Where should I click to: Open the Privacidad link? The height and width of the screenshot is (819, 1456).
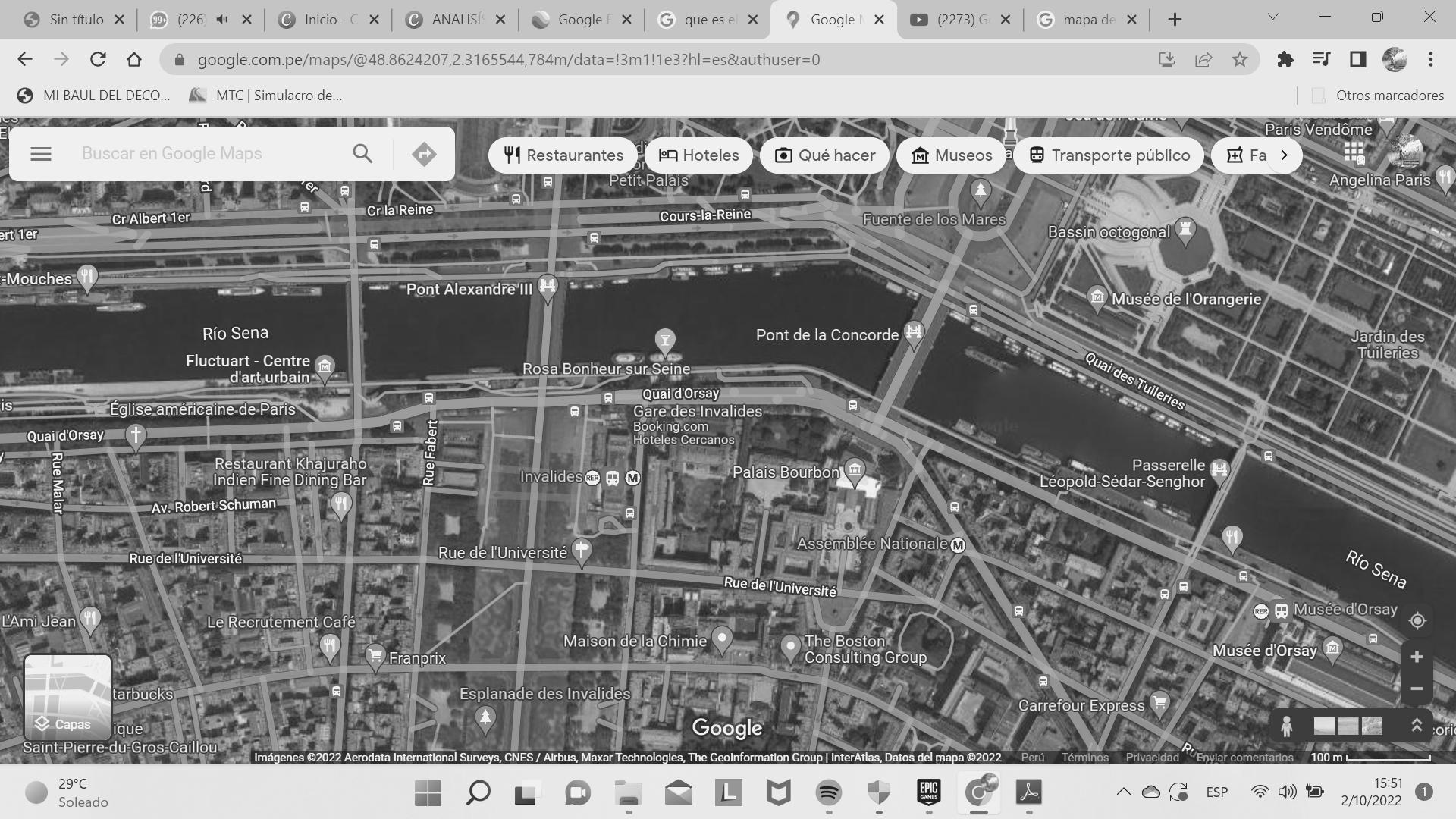(x=1152, y=758)
